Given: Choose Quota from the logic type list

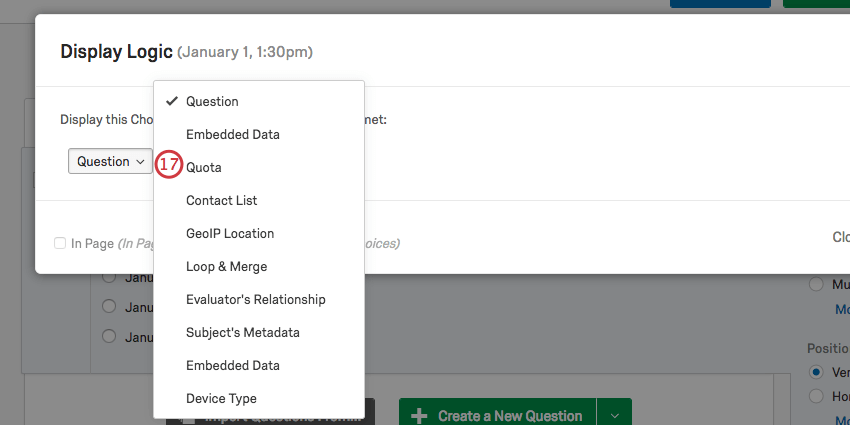Looking at the screenshot, I should tap(204, 167).
